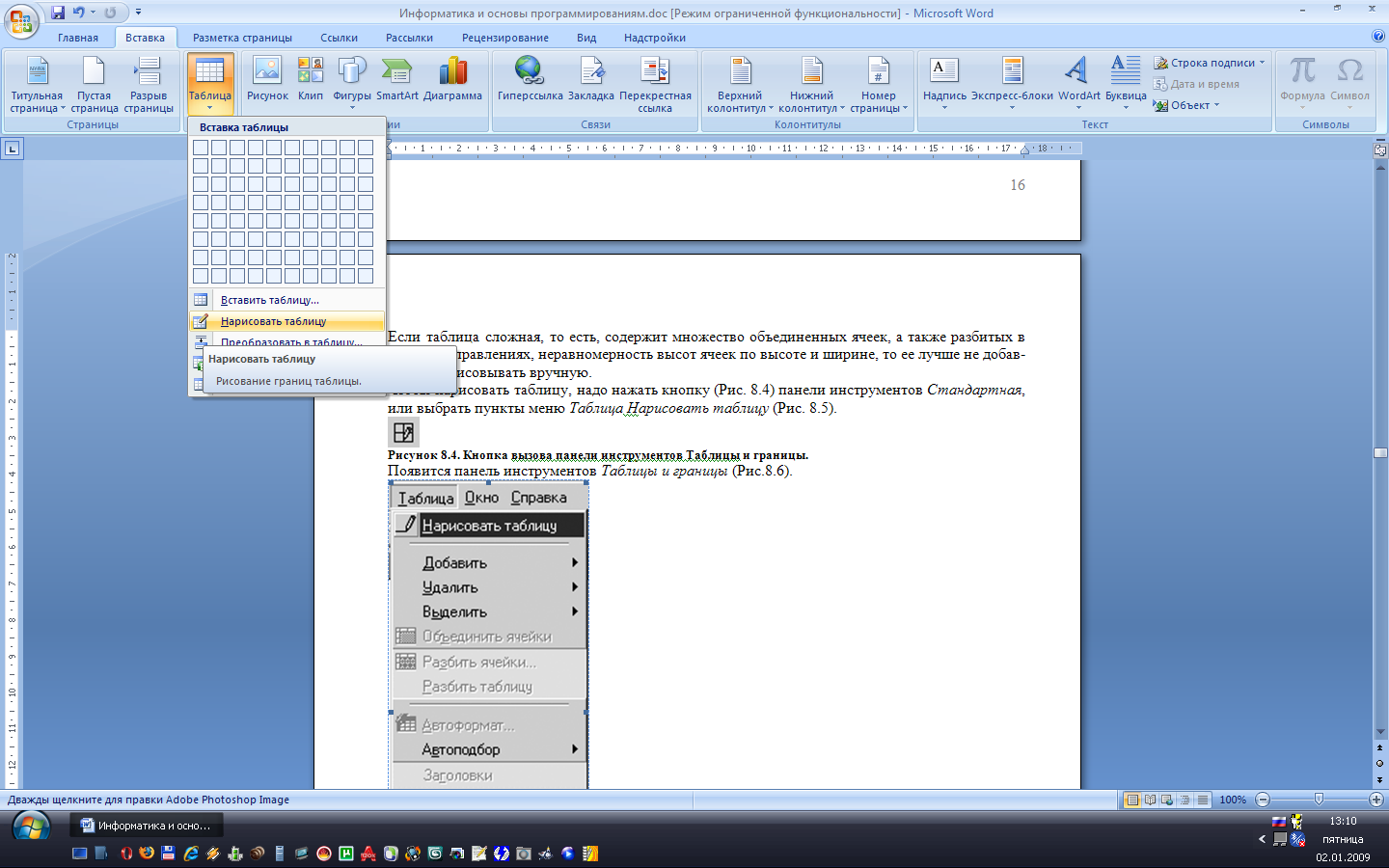The image size is (1389, 868).
Task: Insert a cover page (Титульная страница)
Action: pyautogui.click(x=37, y=86)
